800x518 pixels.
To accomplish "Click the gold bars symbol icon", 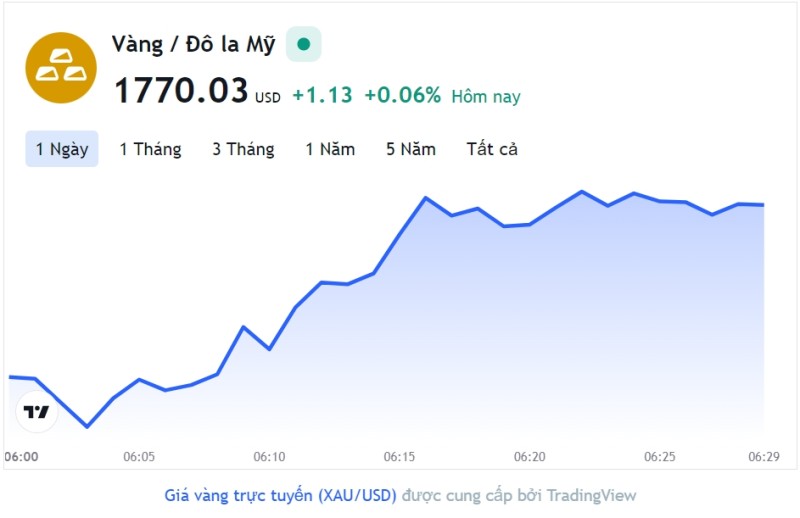I will 61,68.
